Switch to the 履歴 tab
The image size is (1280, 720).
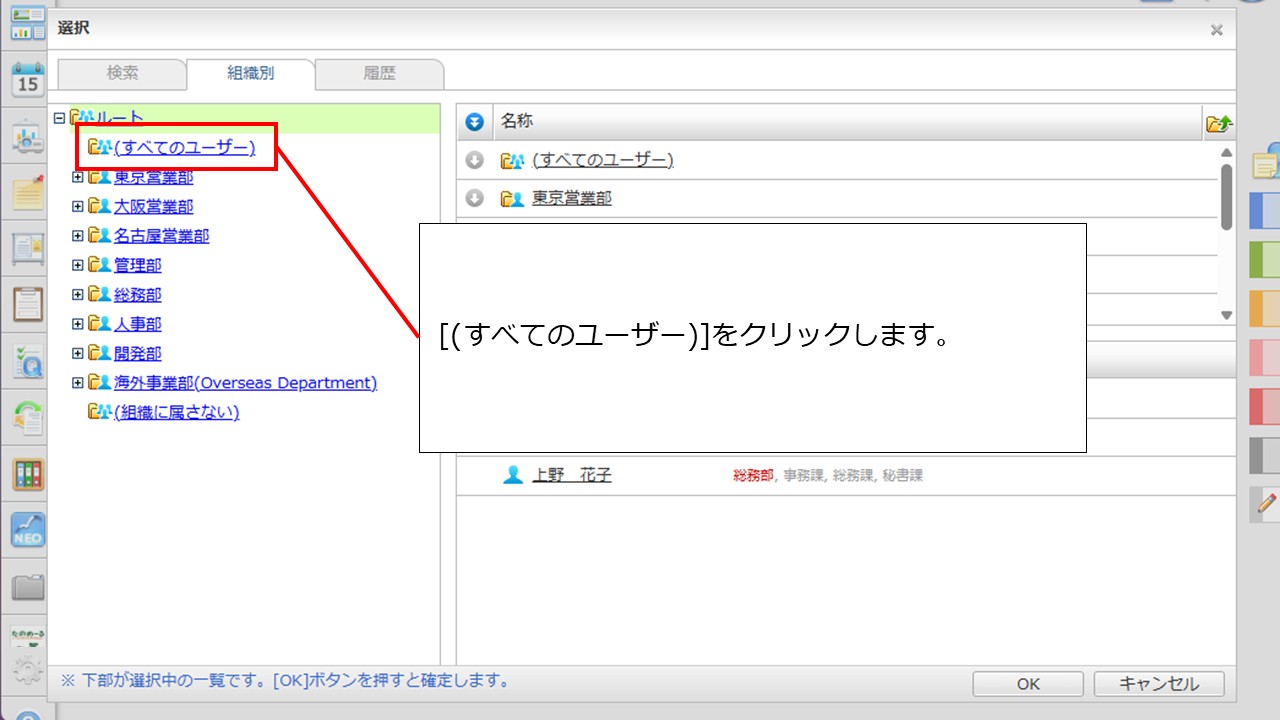[x=379, y=73]
